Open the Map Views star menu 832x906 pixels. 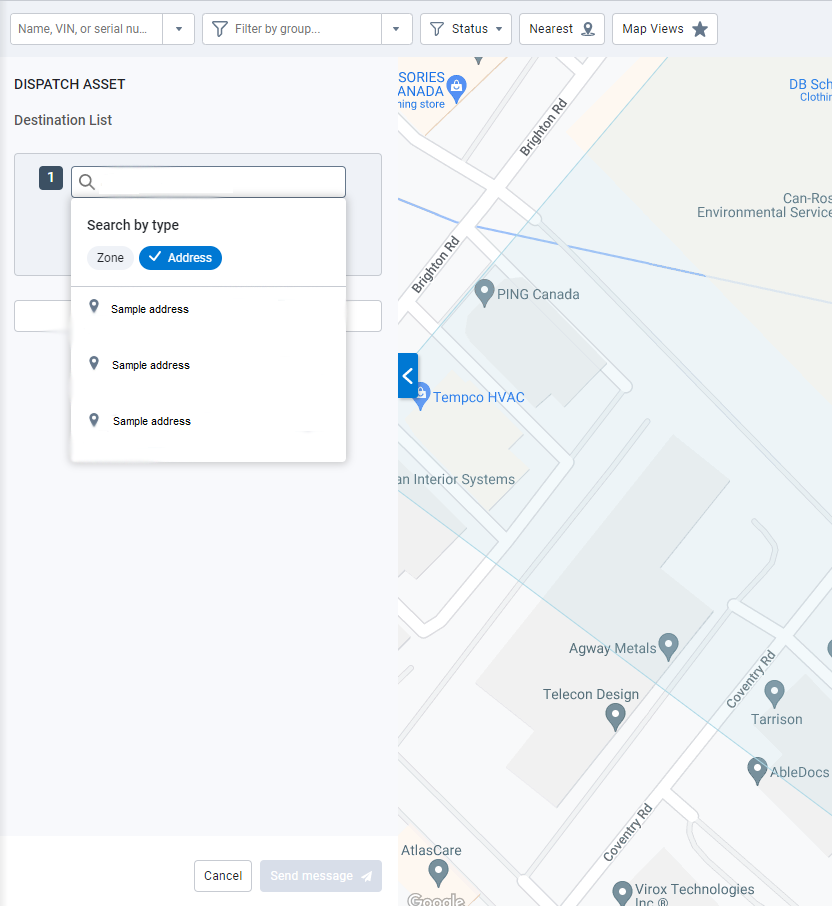[664, 29]
